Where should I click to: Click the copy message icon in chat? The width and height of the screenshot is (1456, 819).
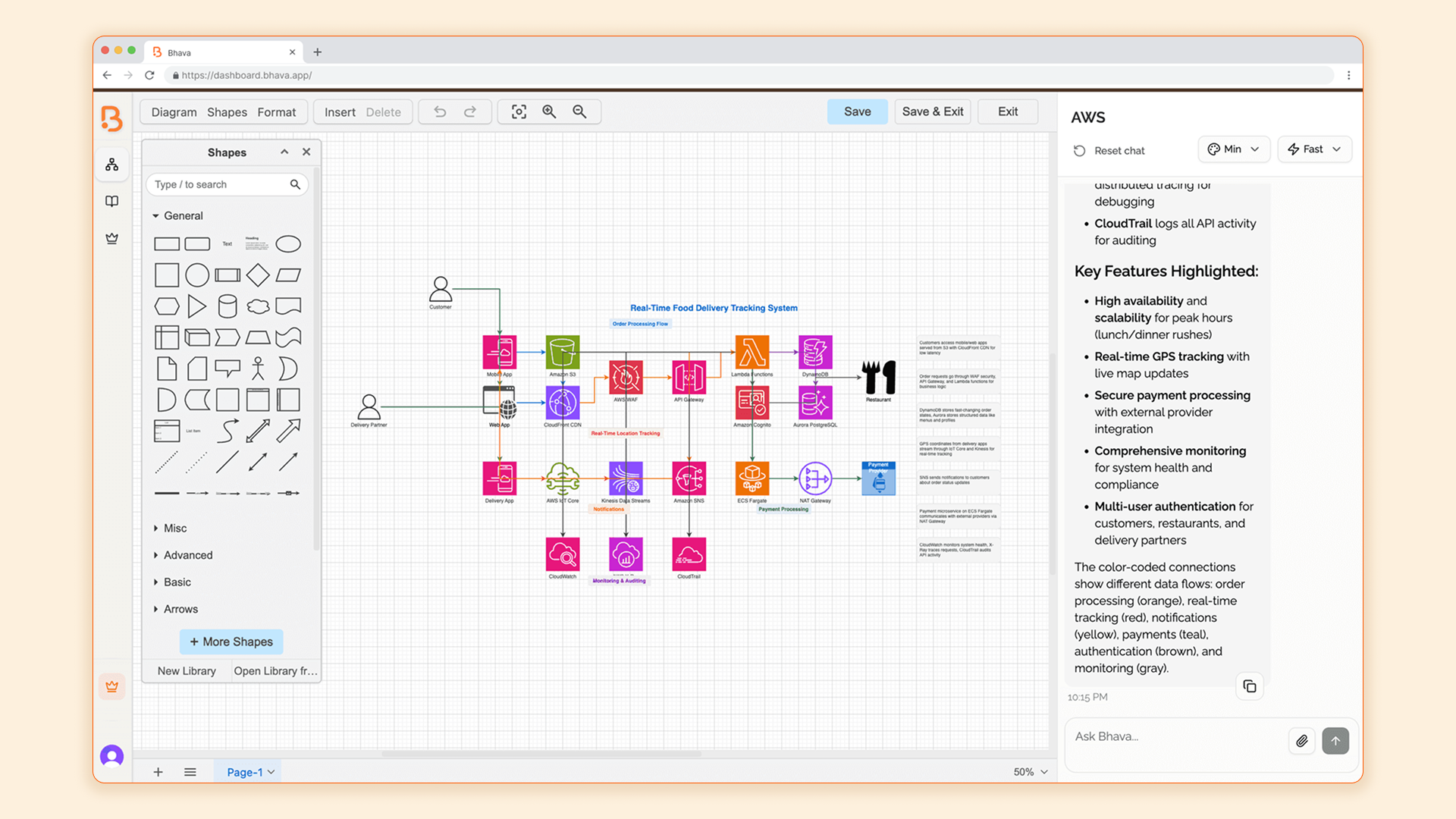pyautogui.click(x=1249, y=686)
